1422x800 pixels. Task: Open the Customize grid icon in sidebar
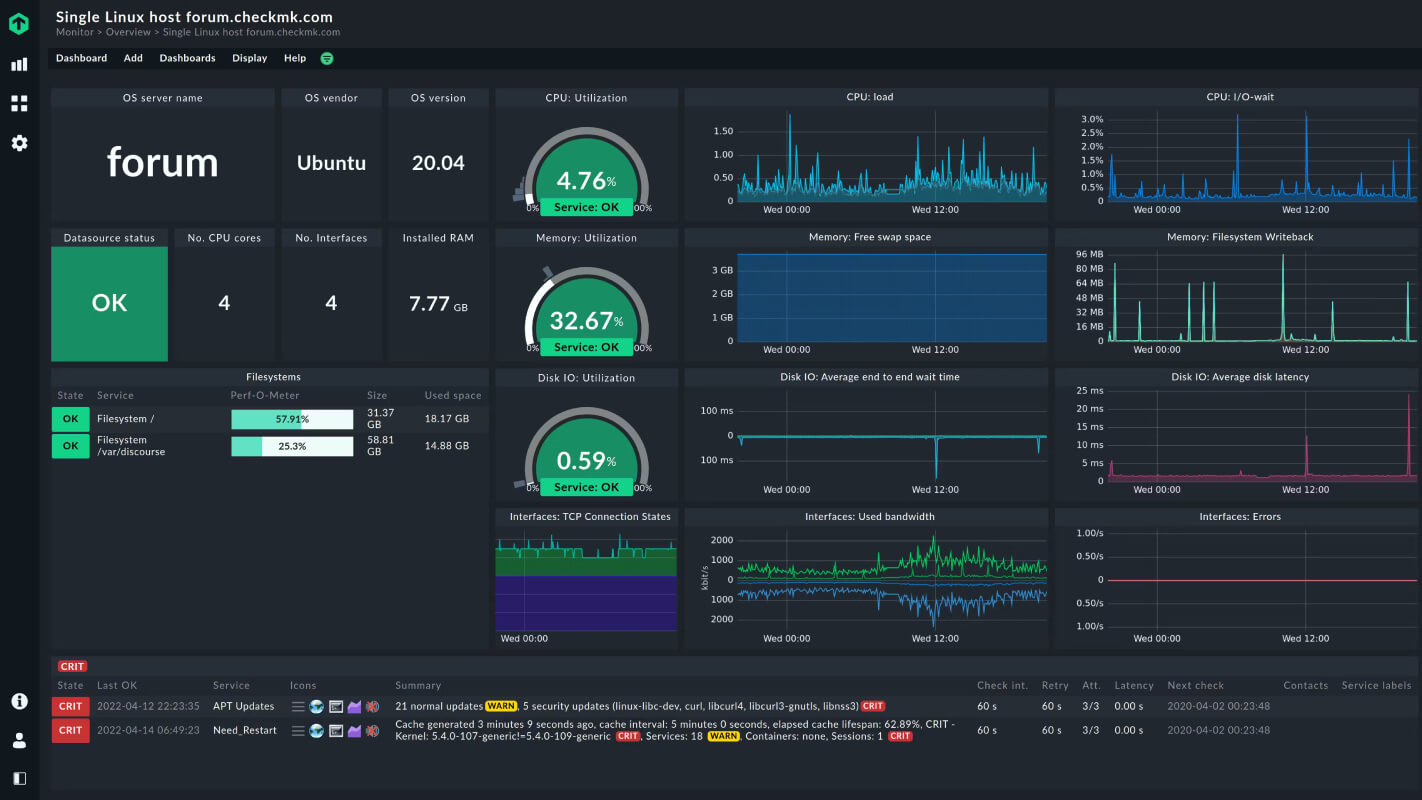click(19, 104)
